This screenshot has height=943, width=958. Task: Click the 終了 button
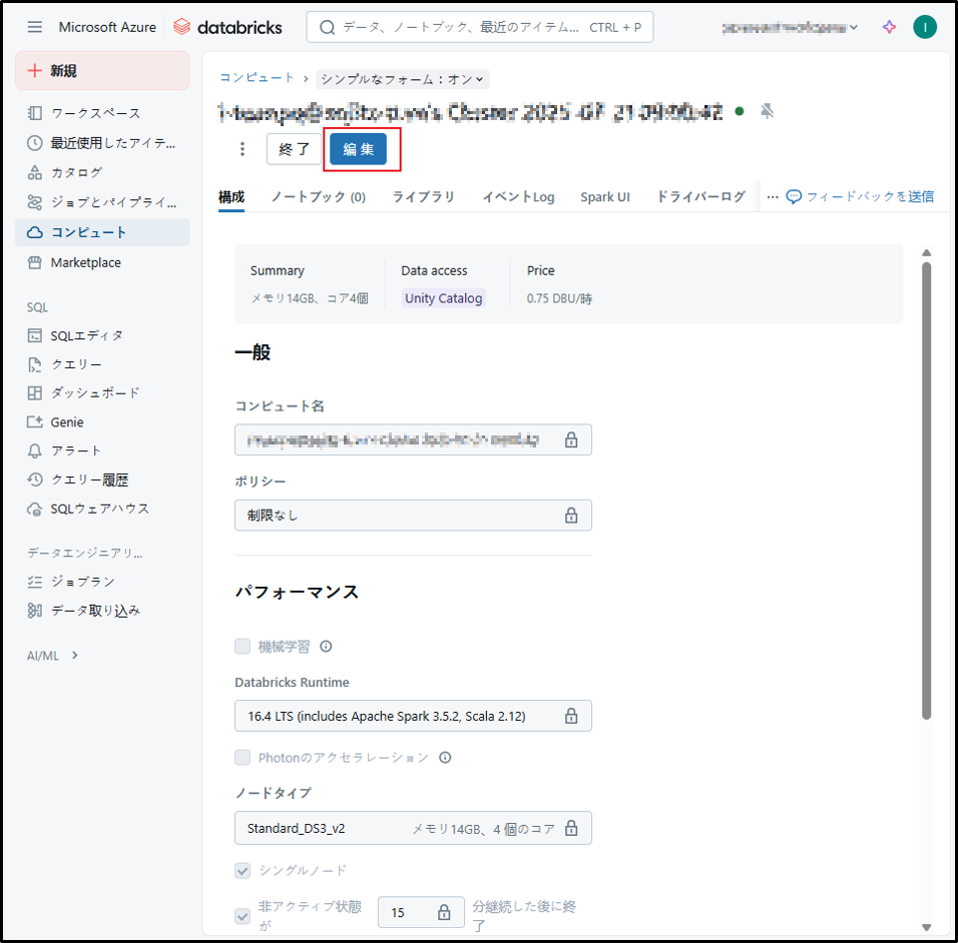pyautogui.click(x=294, y=149)
